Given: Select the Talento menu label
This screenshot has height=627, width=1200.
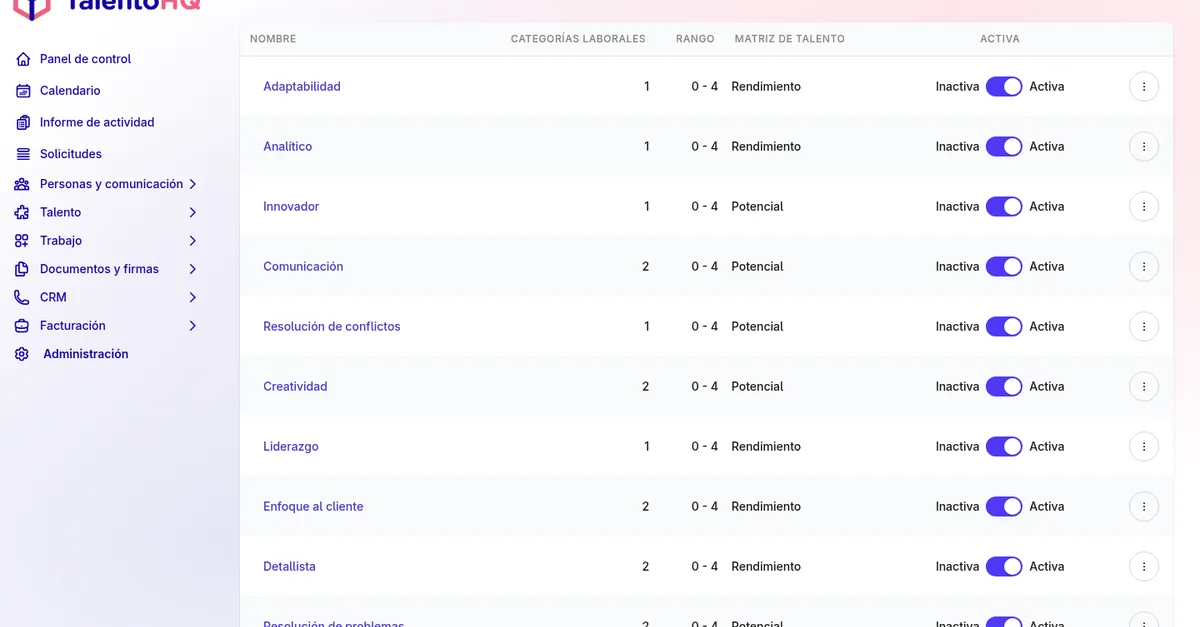Looking at the screenshot, I should click(x=61, y=212).
